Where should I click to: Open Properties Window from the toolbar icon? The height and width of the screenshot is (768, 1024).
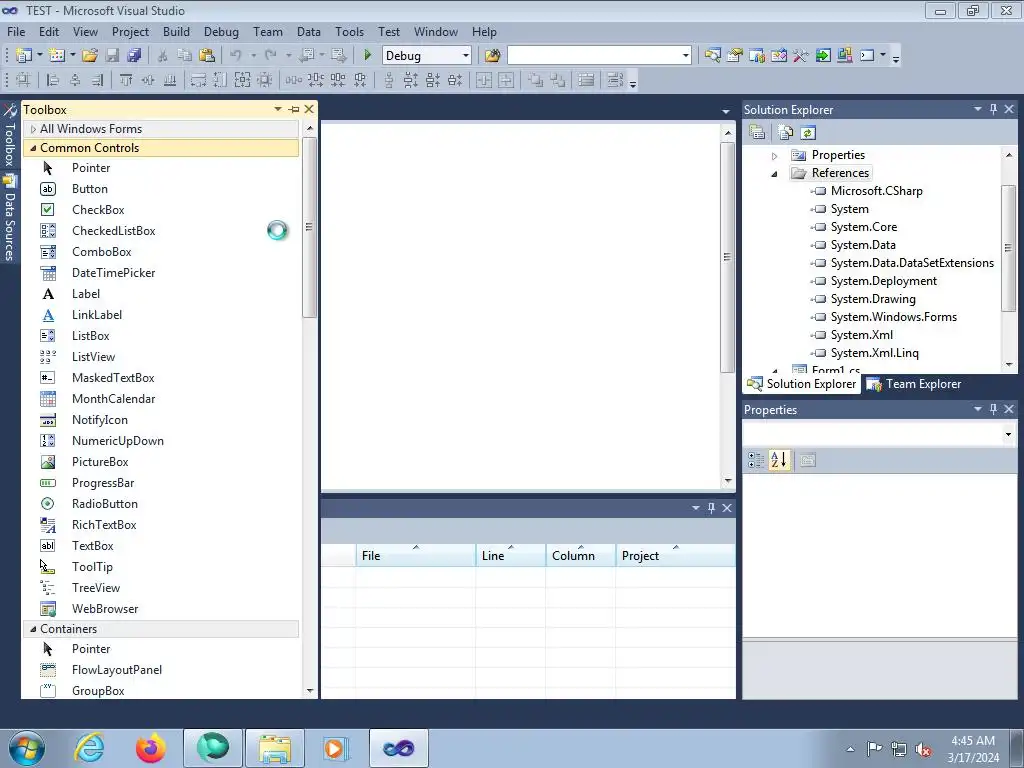[735, 56]
